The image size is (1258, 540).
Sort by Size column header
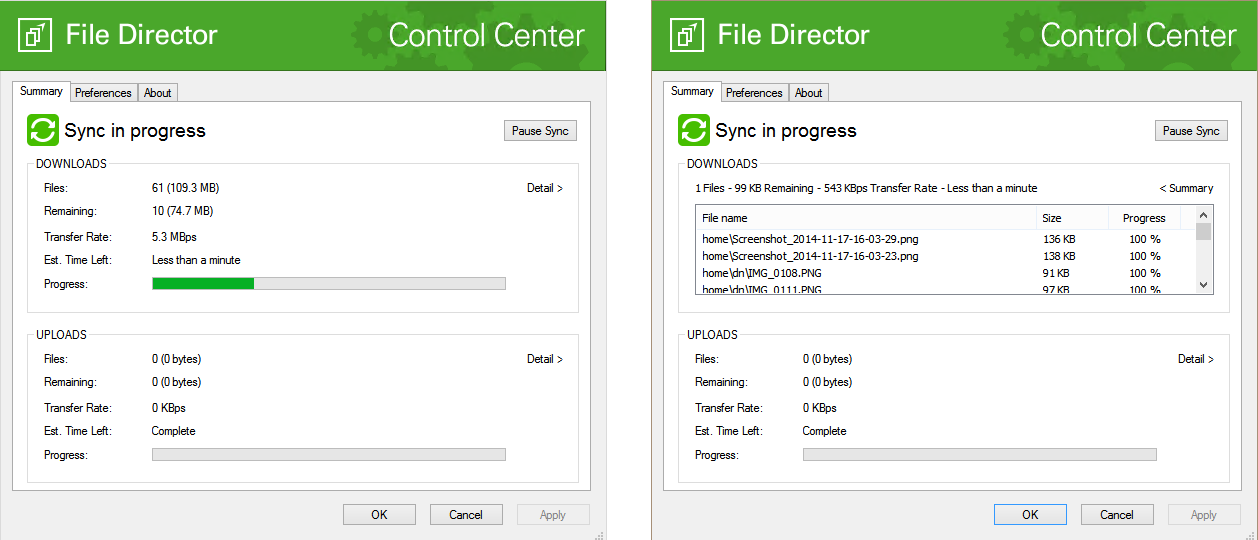point(1072,218)
